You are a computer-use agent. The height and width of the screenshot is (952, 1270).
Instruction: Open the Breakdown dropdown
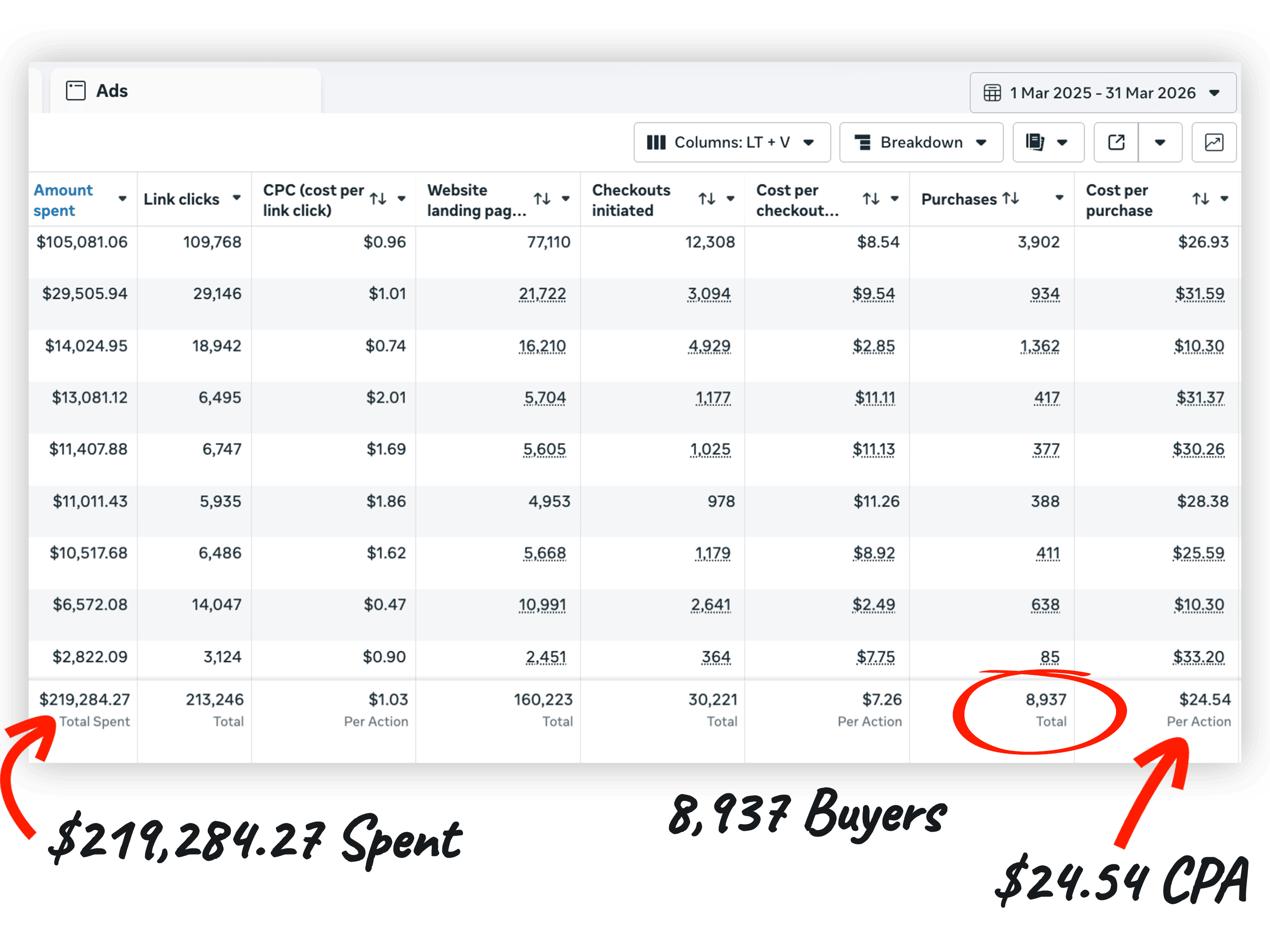pyautogui.click(x=921, y=142)
